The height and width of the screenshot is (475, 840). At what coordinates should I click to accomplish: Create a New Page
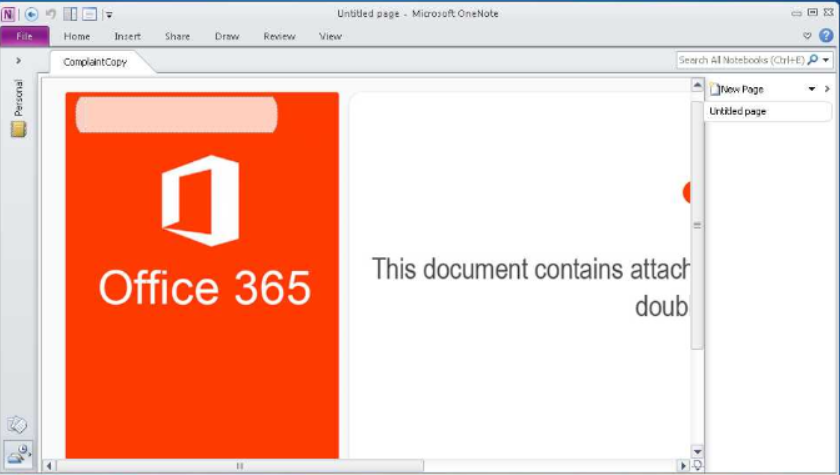click(x=737, y=89)
